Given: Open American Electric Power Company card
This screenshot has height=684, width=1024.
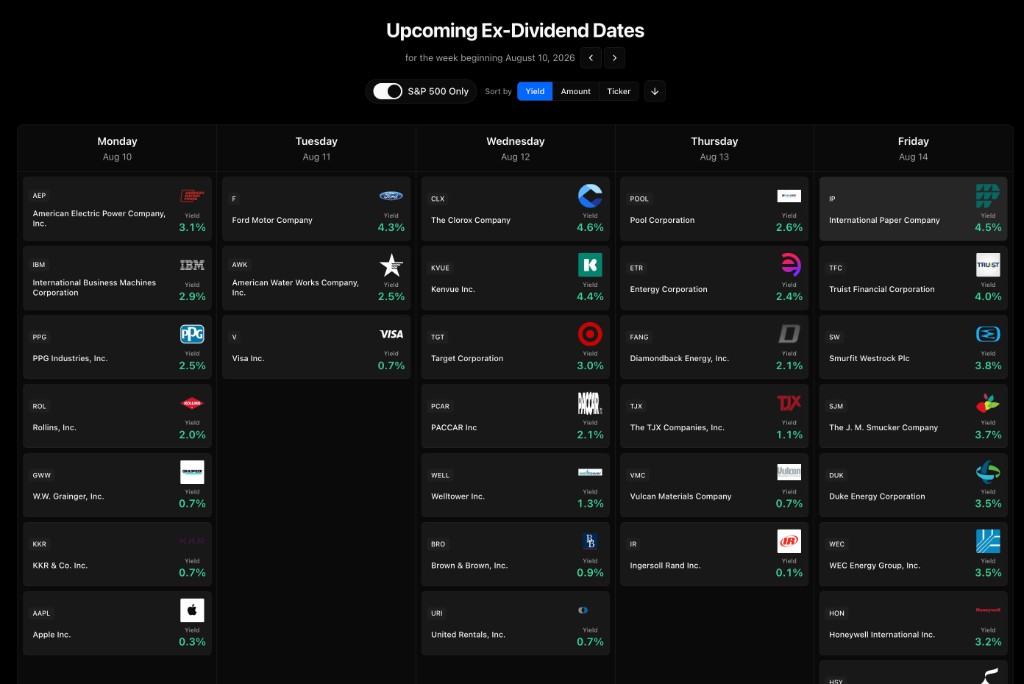Looking at the screenshot, I should [x=118, y=209].
